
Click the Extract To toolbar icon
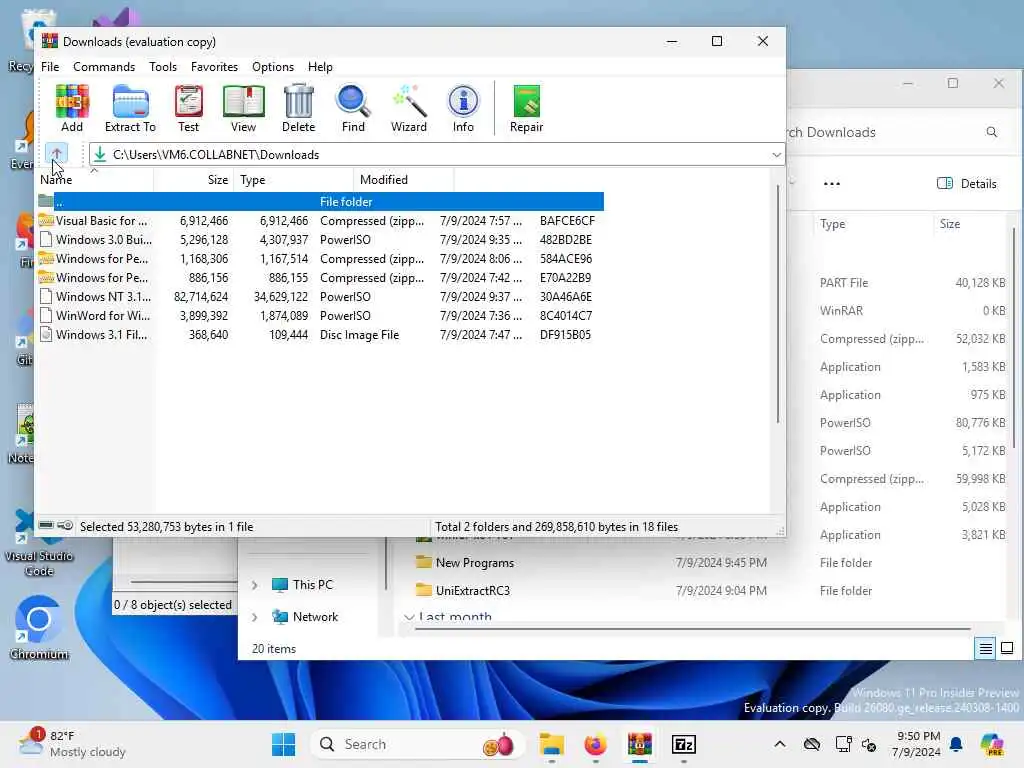click(130, 108)
